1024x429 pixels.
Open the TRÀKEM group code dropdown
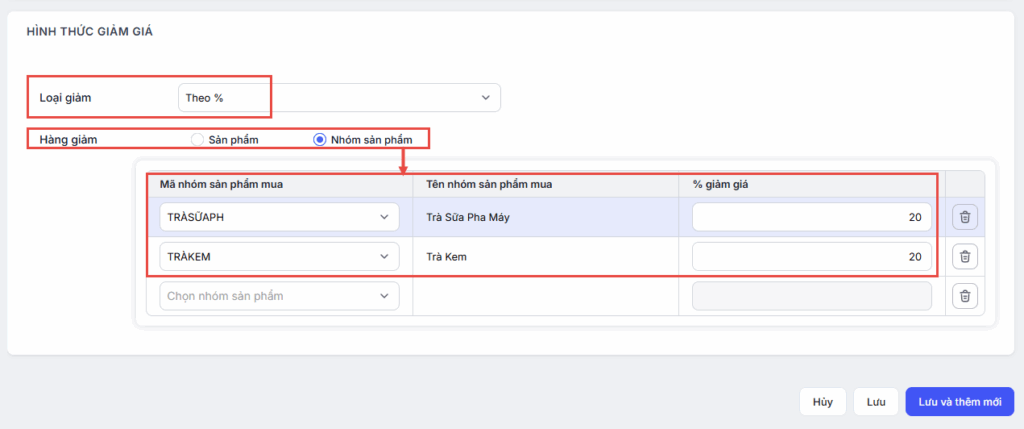point(279,257)
